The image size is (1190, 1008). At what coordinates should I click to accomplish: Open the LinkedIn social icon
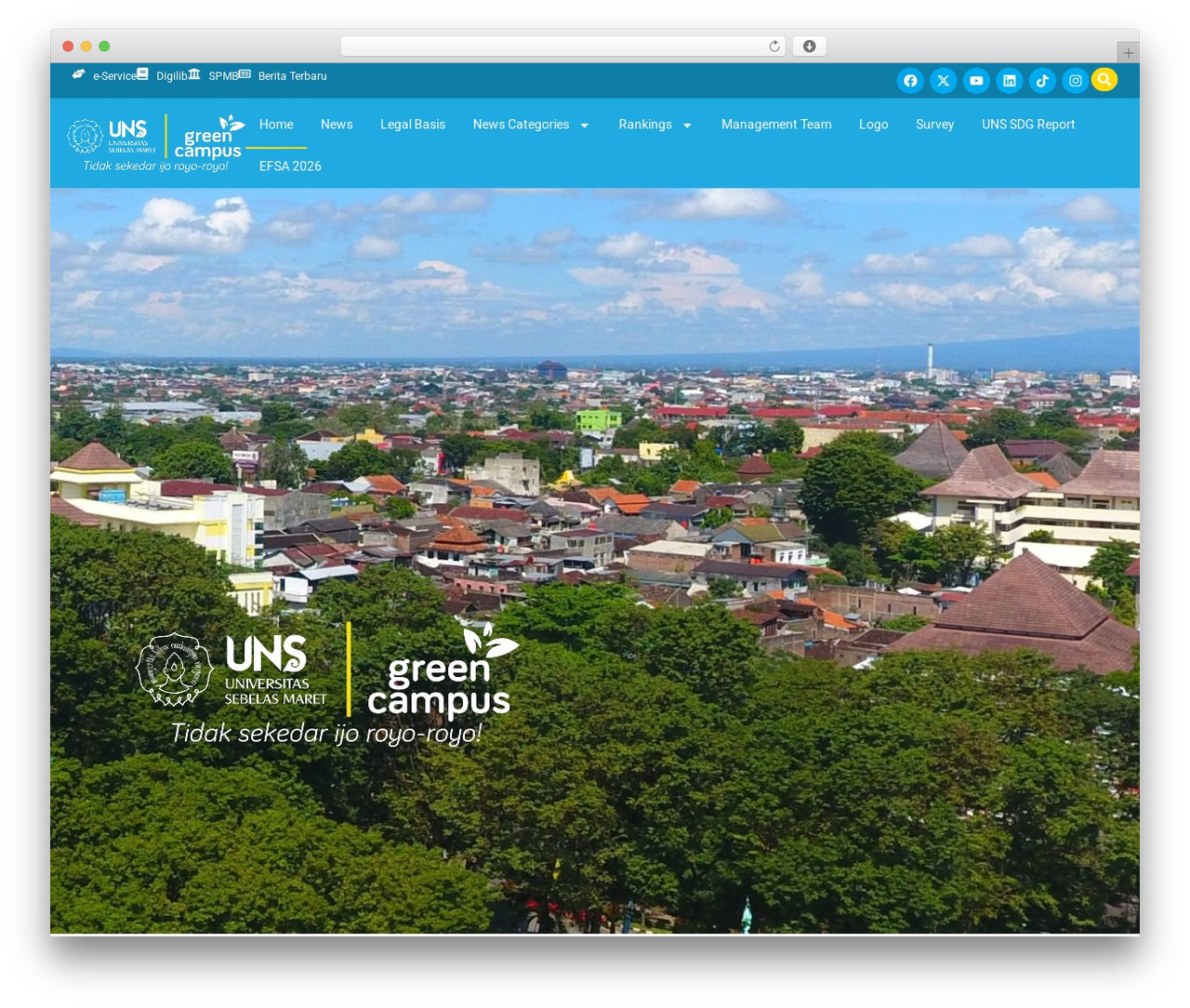pyautogui.click(x=1010, y=81)
